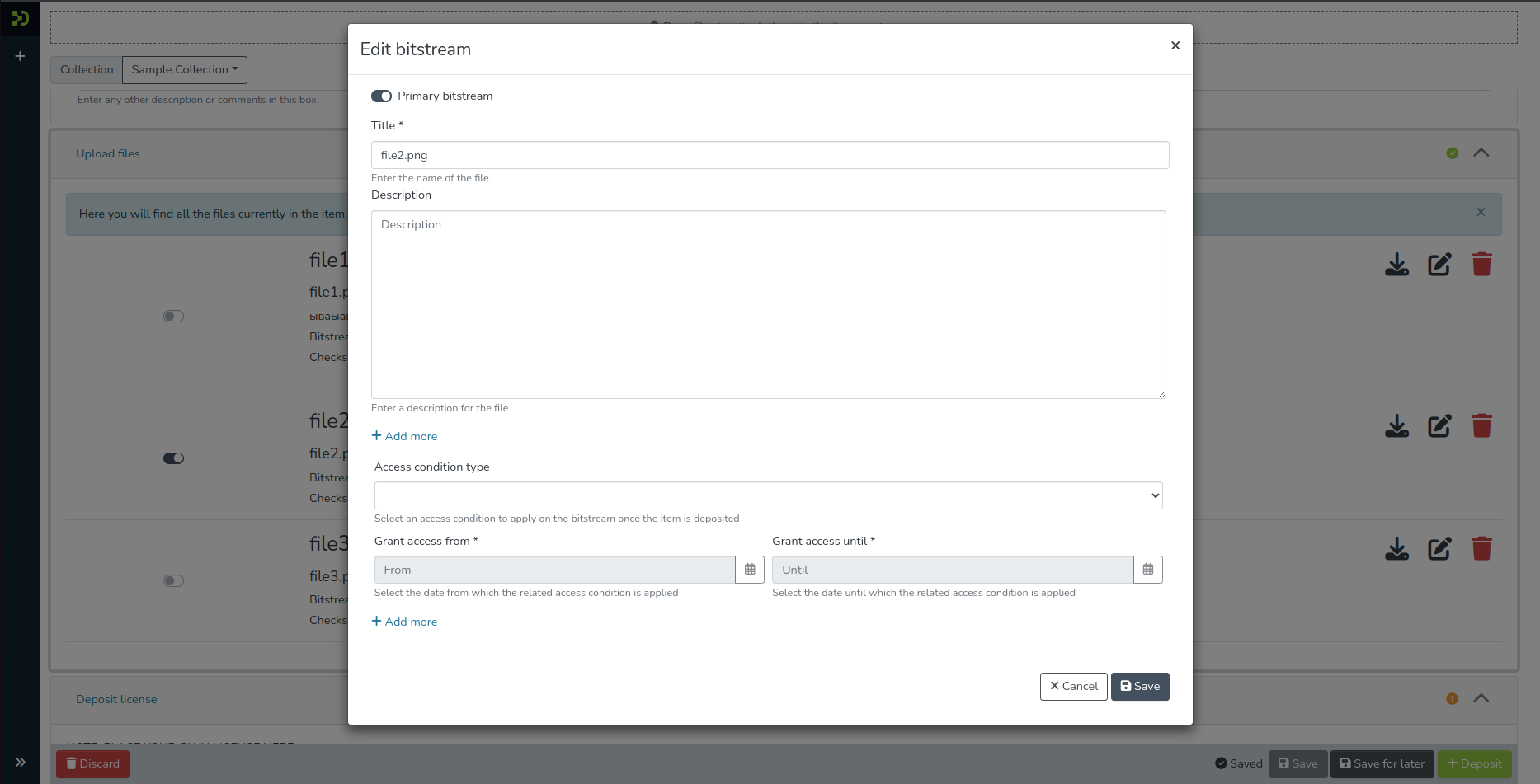Expand sidebar with double-chevron icon
1540x784 pixels.
(x=20, y=763)
